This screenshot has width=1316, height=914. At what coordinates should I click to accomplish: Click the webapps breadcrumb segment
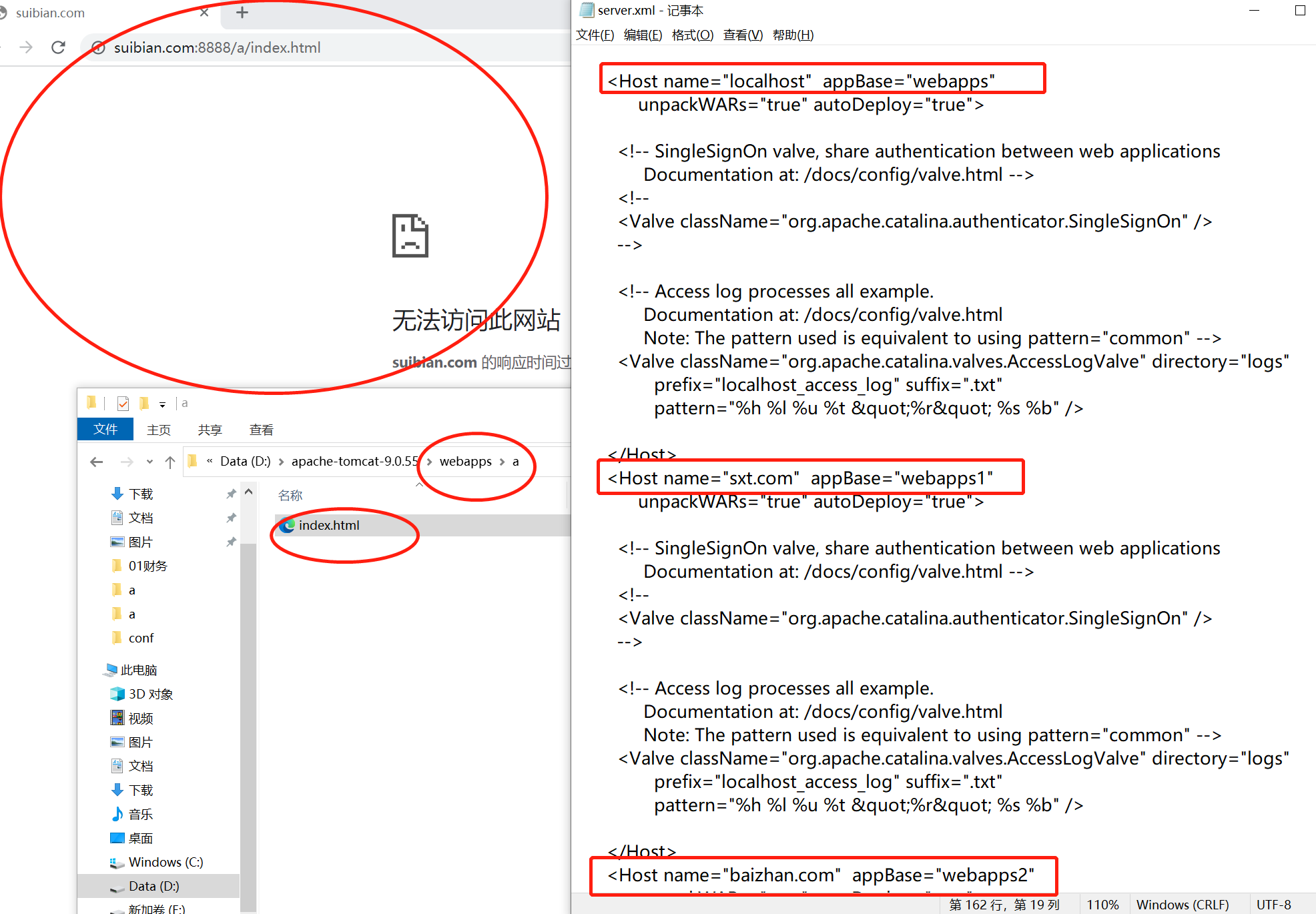coord(466,461)
